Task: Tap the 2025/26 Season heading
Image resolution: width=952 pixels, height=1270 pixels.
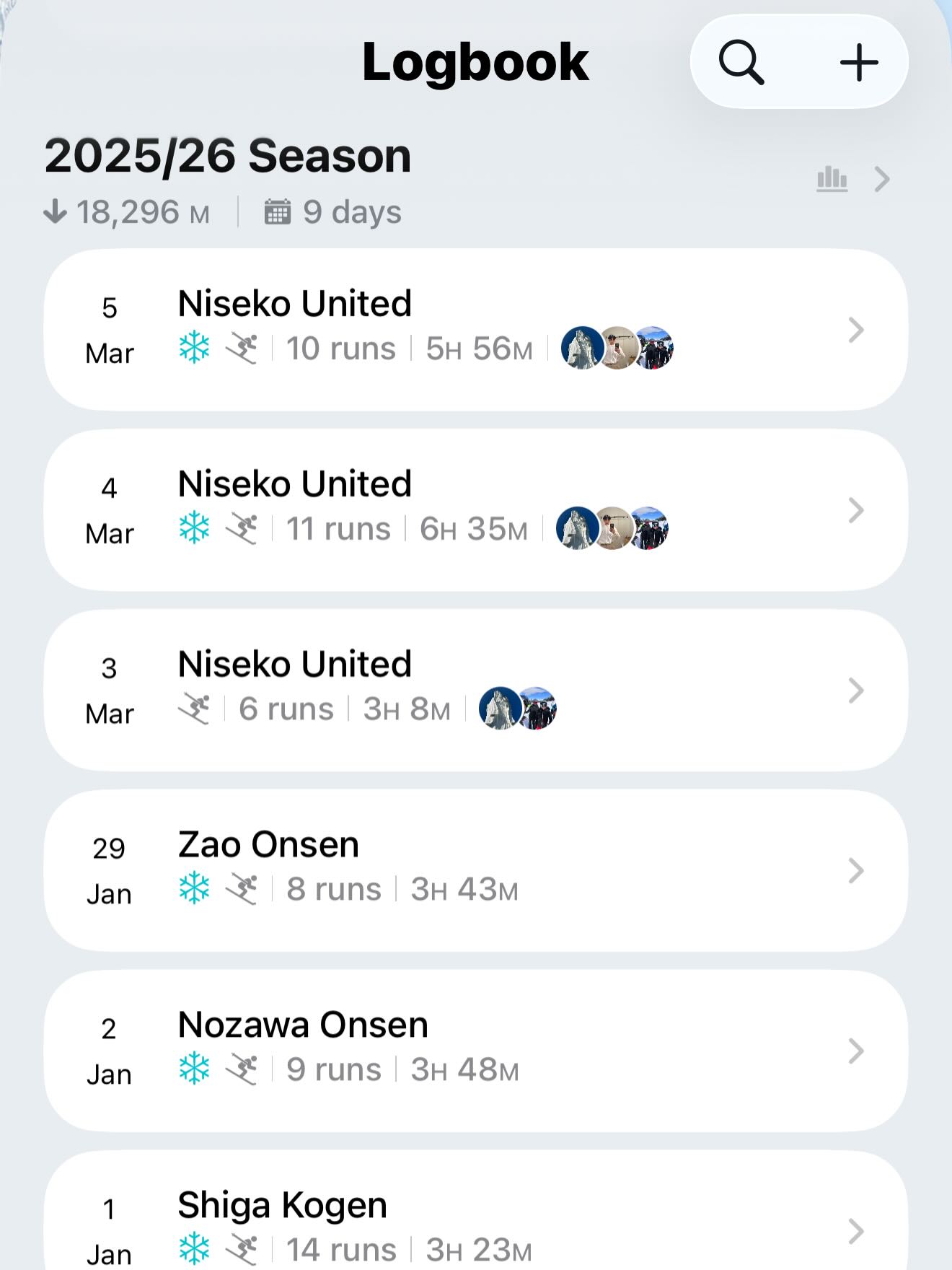Action: (228, 156)
